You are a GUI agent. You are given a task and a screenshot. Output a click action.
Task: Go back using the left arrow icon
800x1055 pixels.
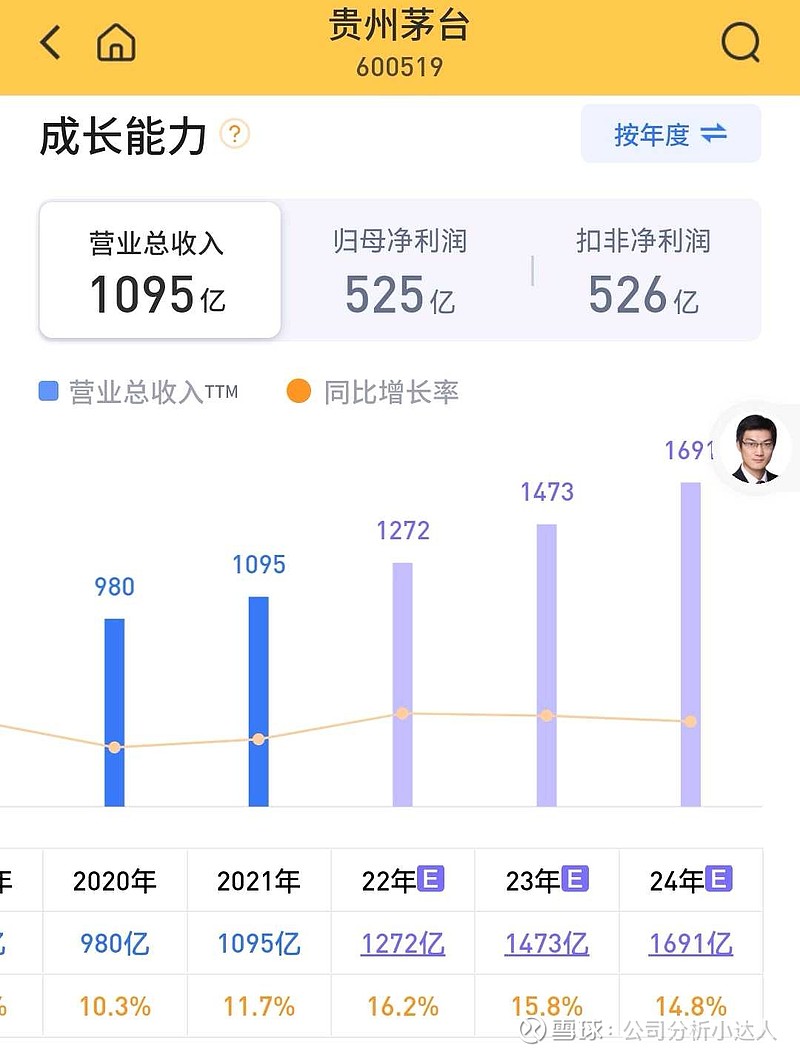[x=50, y=43]
